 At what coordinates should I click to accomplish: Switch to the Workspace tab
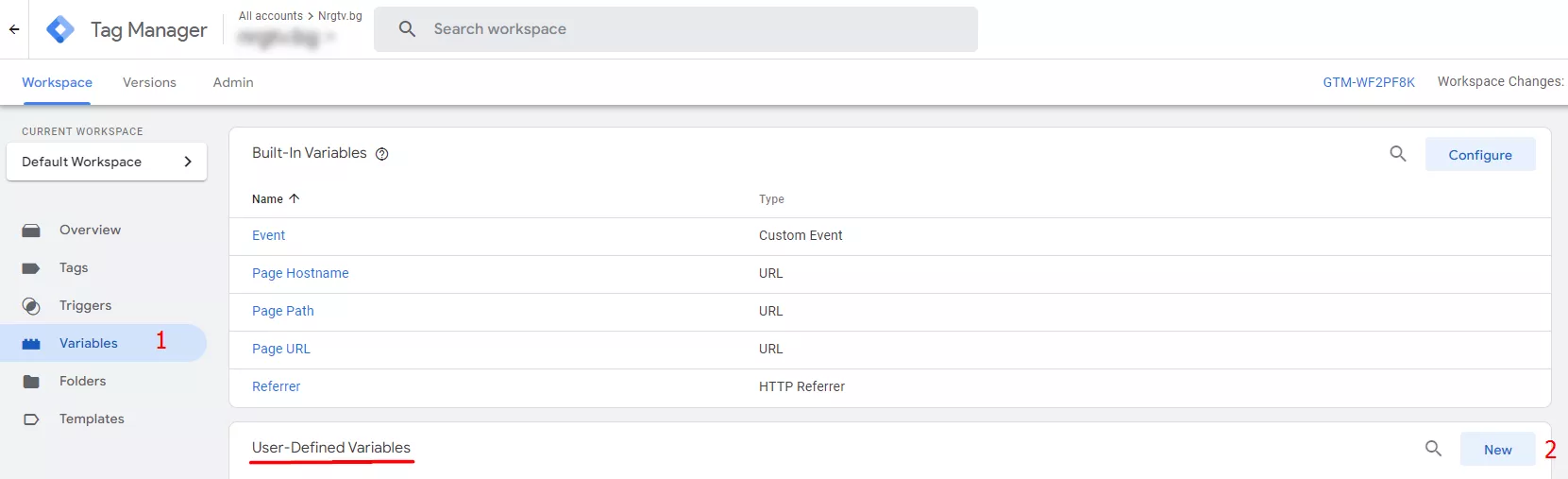(x=58, y=82)
